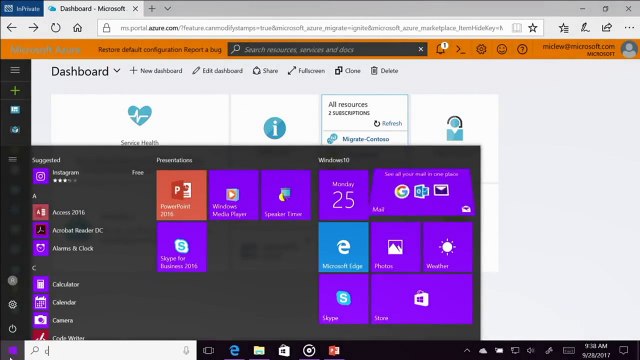Launch Azure Cloud Shell

(460, 49)
